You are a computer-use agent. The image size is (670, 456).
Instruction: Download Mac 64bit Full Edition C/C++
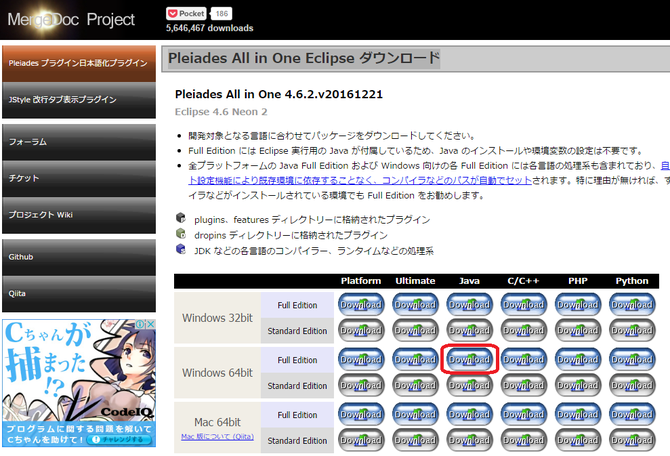click(x=523, y=414)
